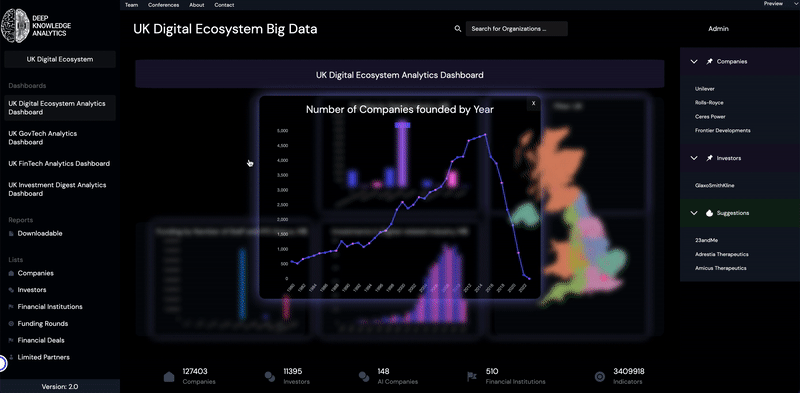Click the search magnifier icon
Screen dimensions: 800x393
coord(458,29)
